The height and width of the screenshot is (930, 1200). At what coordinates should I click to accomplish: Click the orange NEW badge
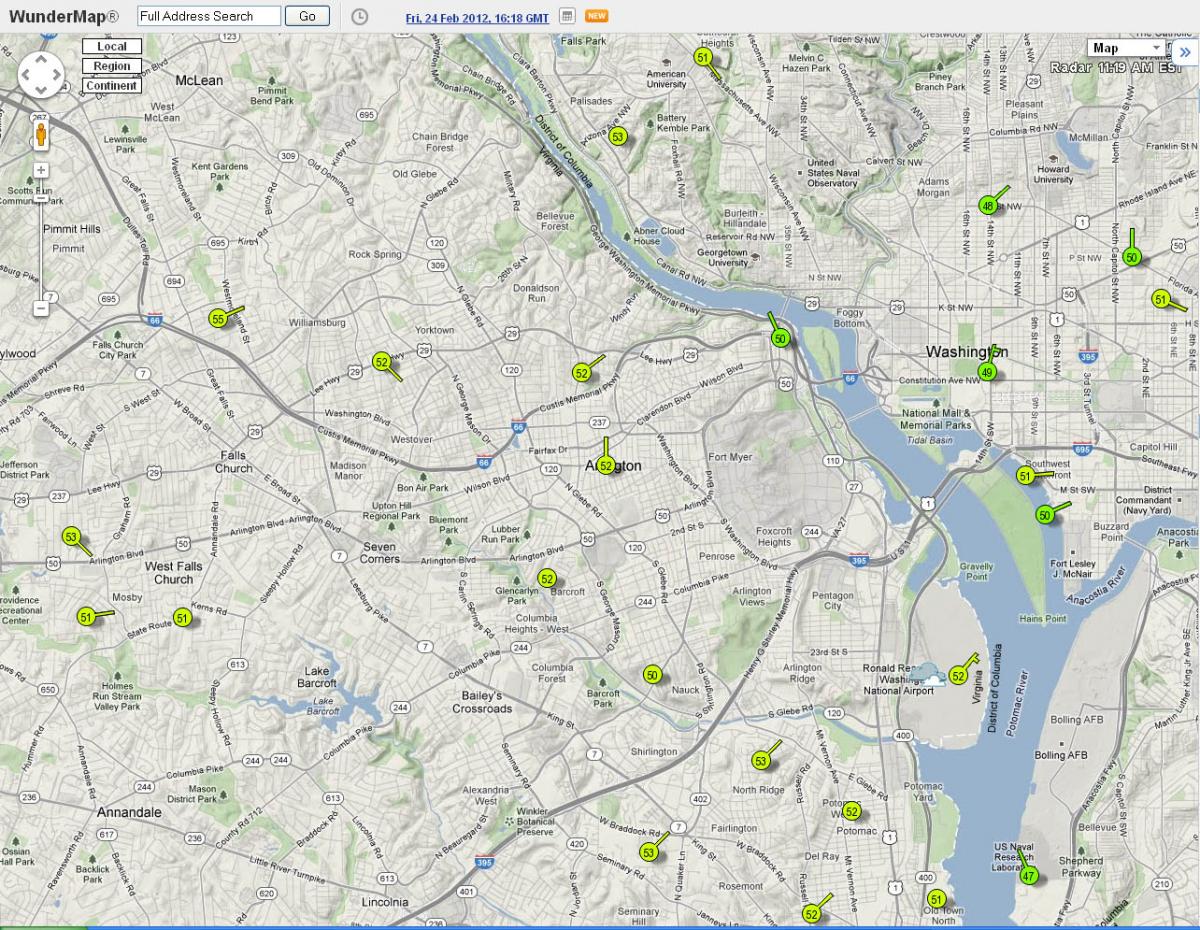pos(596,16)
